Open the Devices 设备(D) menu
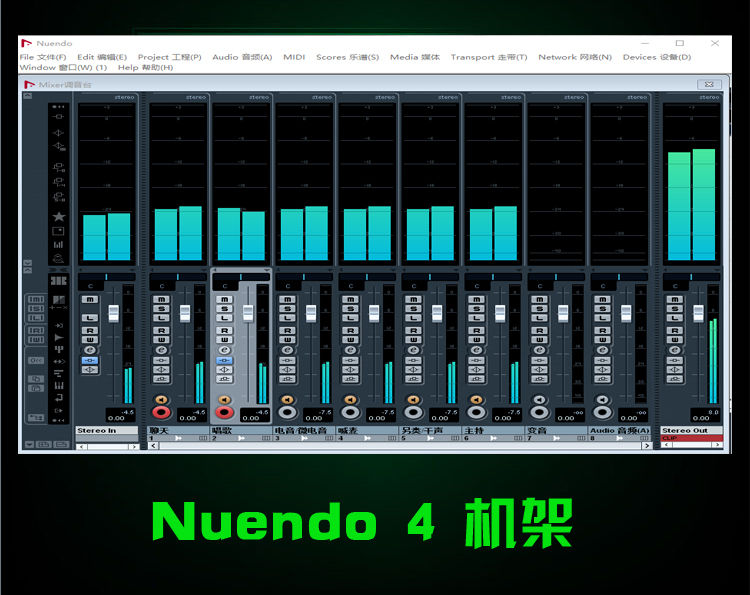 tap(657, 57)
